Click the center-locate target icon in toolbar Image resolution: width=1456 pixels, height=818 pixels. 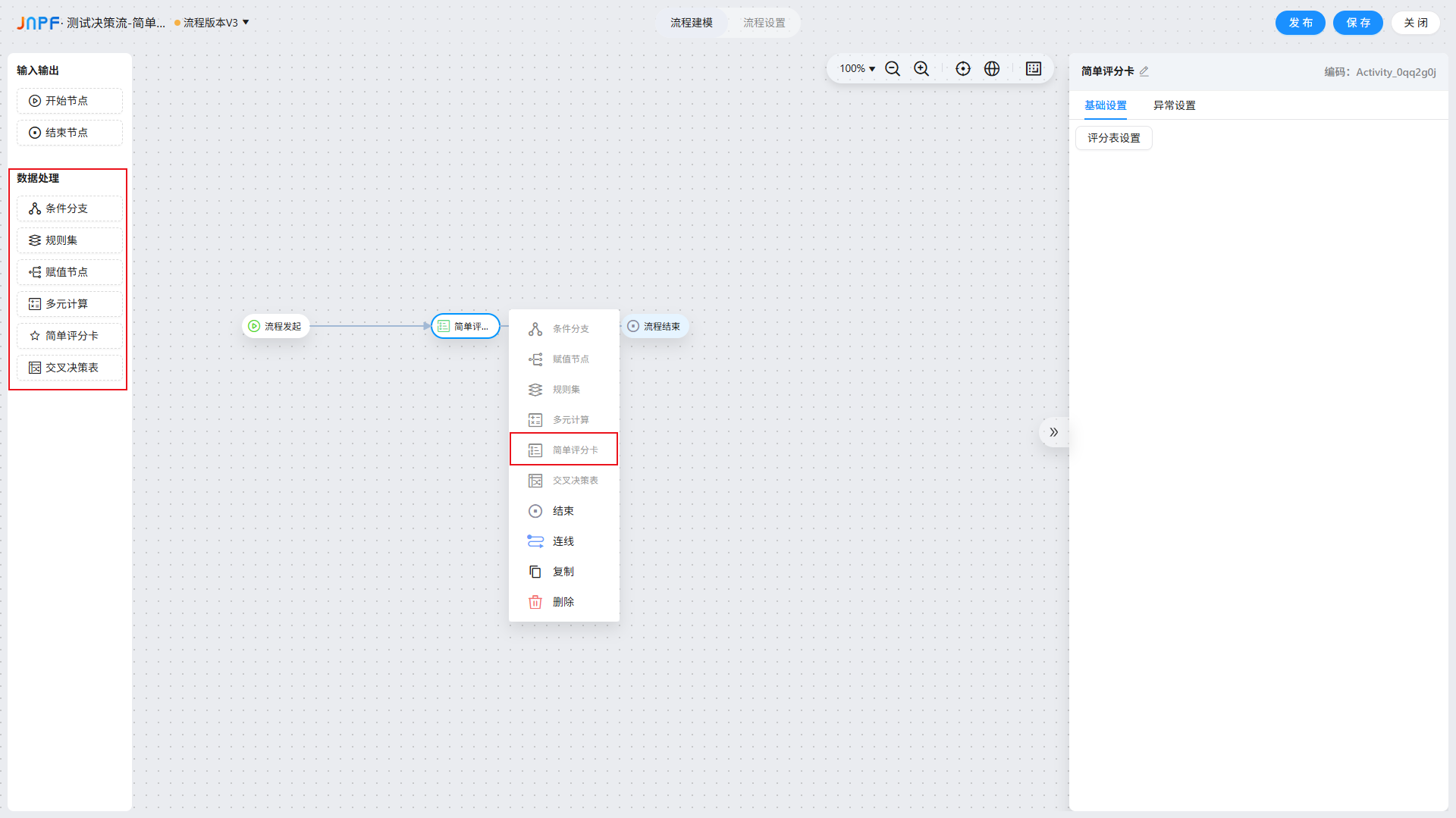963,69
